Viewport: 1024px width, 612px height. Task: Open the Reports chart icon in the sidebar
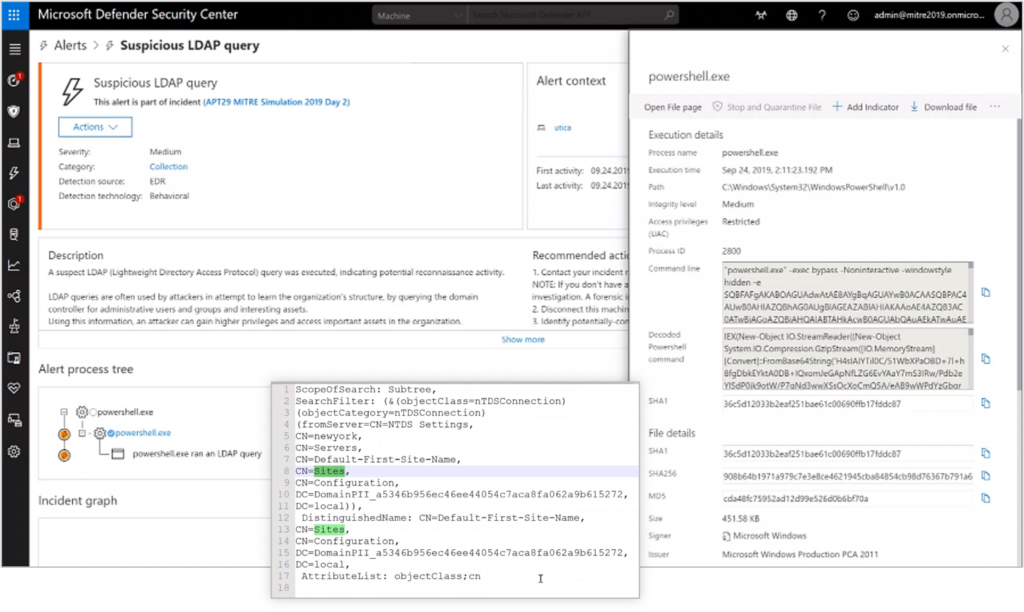point(14,263)
